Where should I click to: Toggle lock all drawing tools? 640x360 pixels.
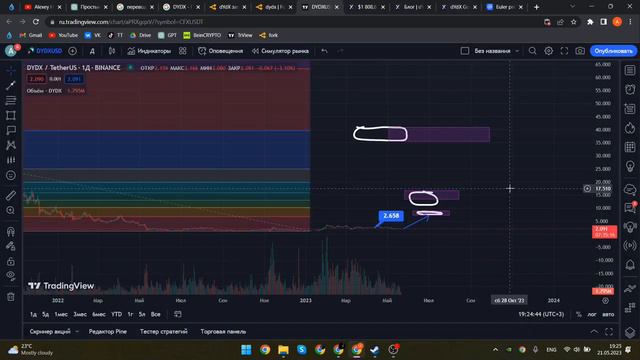point(11,261)
